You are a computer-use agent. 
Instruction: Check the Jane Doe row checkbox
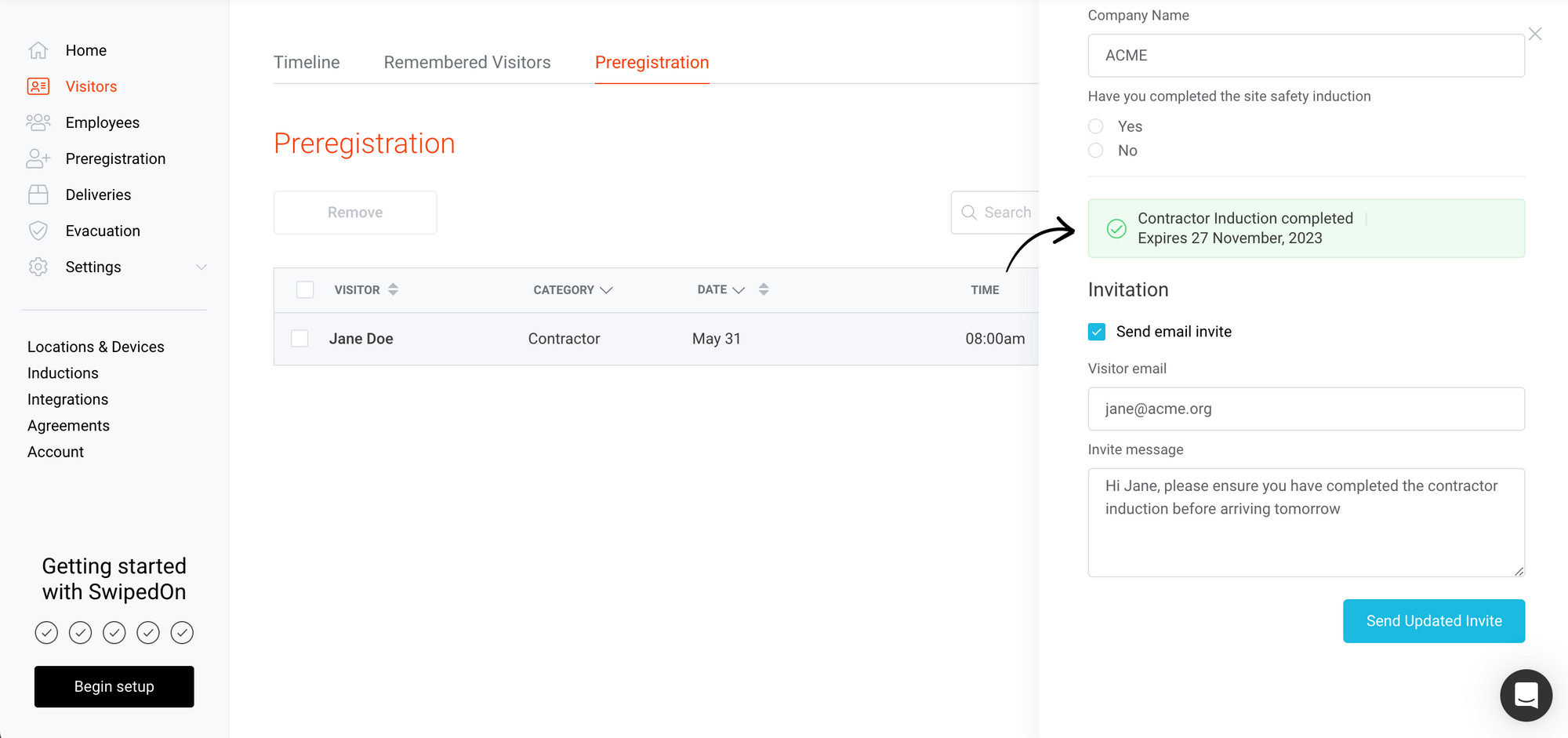click(299, 338)
